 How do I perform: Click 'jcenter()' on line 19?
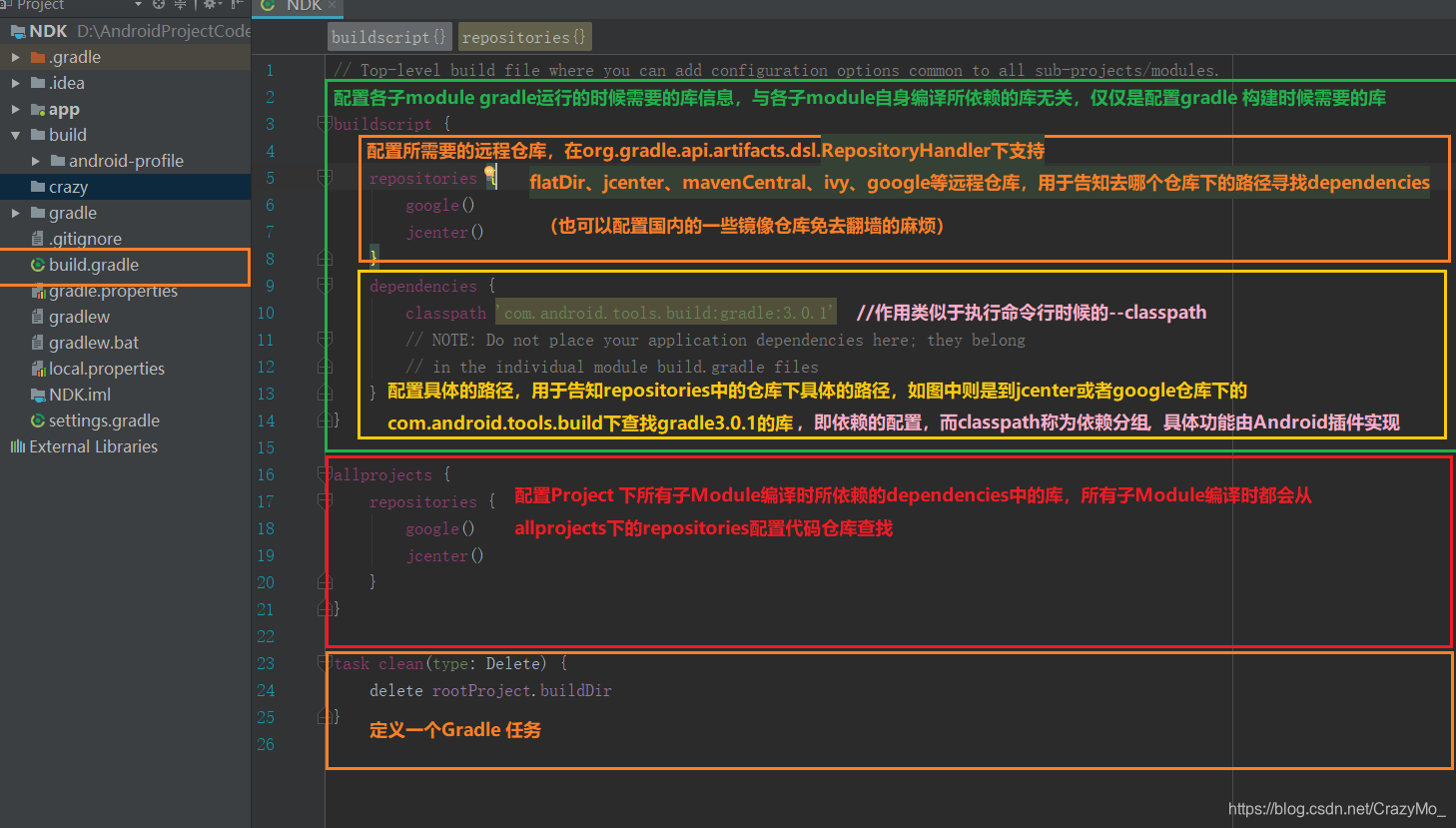tap(444, 555)
